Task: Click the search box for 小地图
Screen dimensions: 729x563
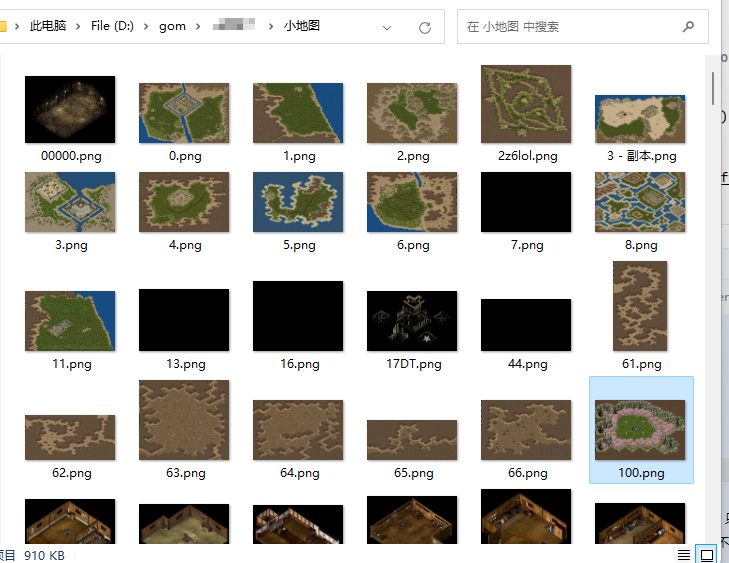Action: 583,26
